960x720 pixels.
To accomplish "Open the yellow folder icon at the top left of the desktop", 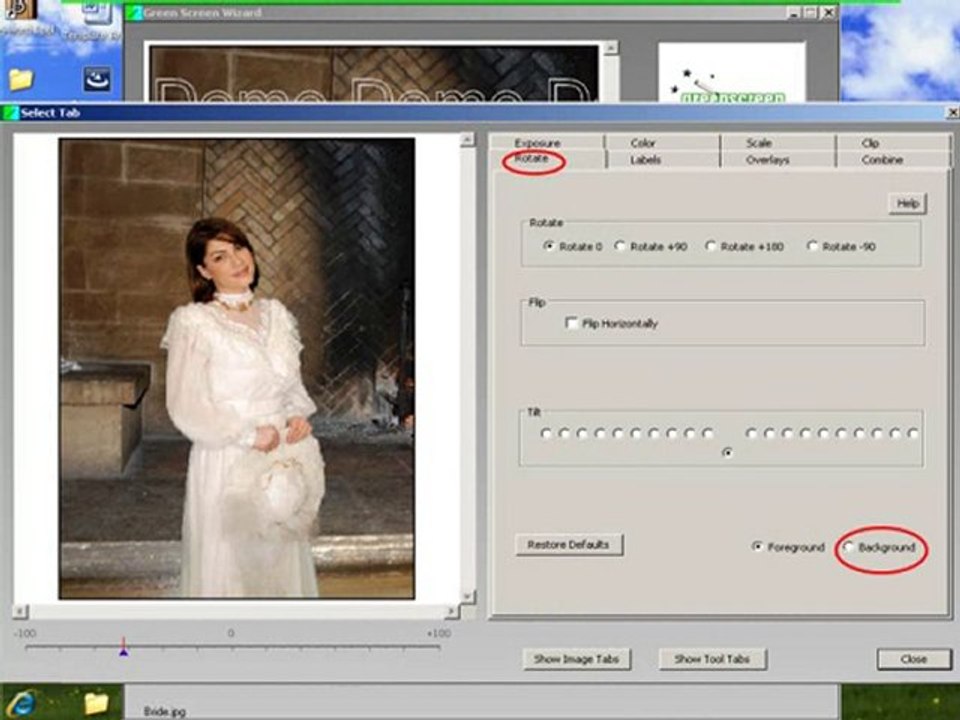I will pyautogui.click(x=21, y=80).
